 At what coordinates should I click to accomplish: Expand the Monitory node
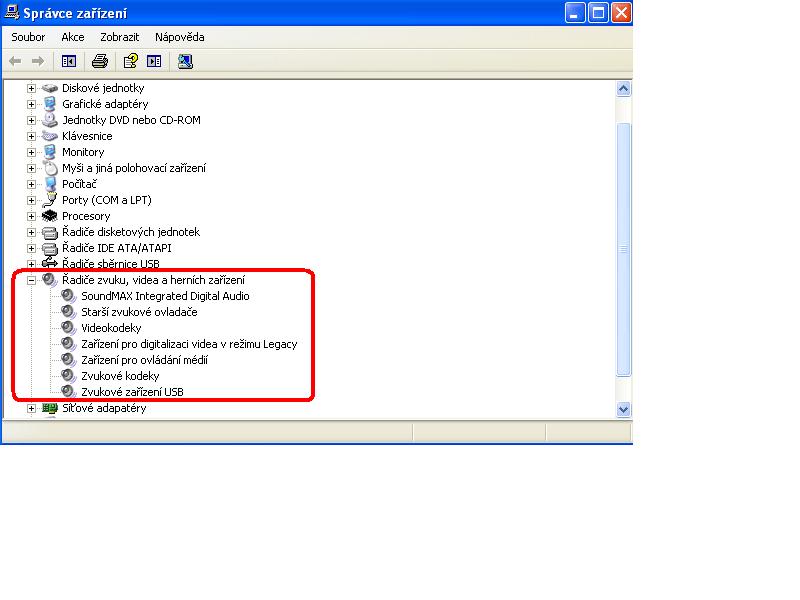point(31,152)
